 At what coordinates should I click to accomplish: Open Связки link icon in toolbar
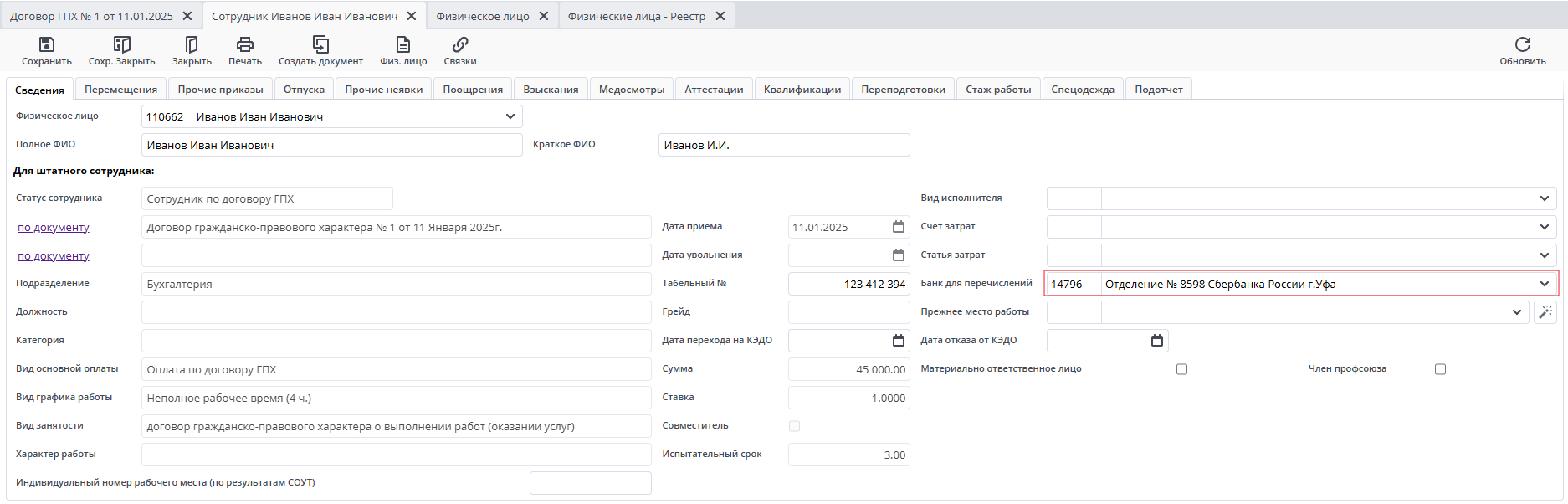point(460,45)
